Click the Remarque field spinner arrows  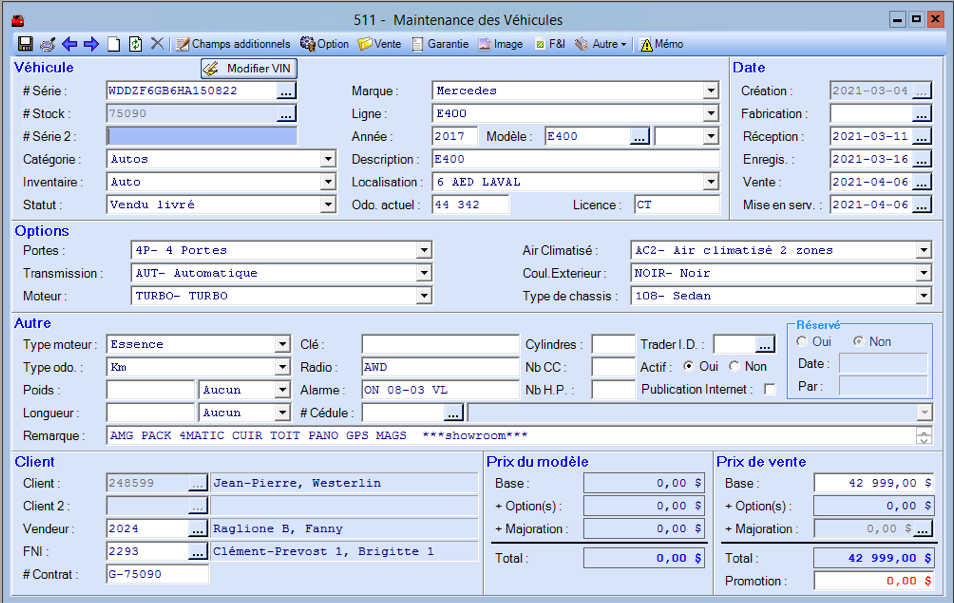924,436
